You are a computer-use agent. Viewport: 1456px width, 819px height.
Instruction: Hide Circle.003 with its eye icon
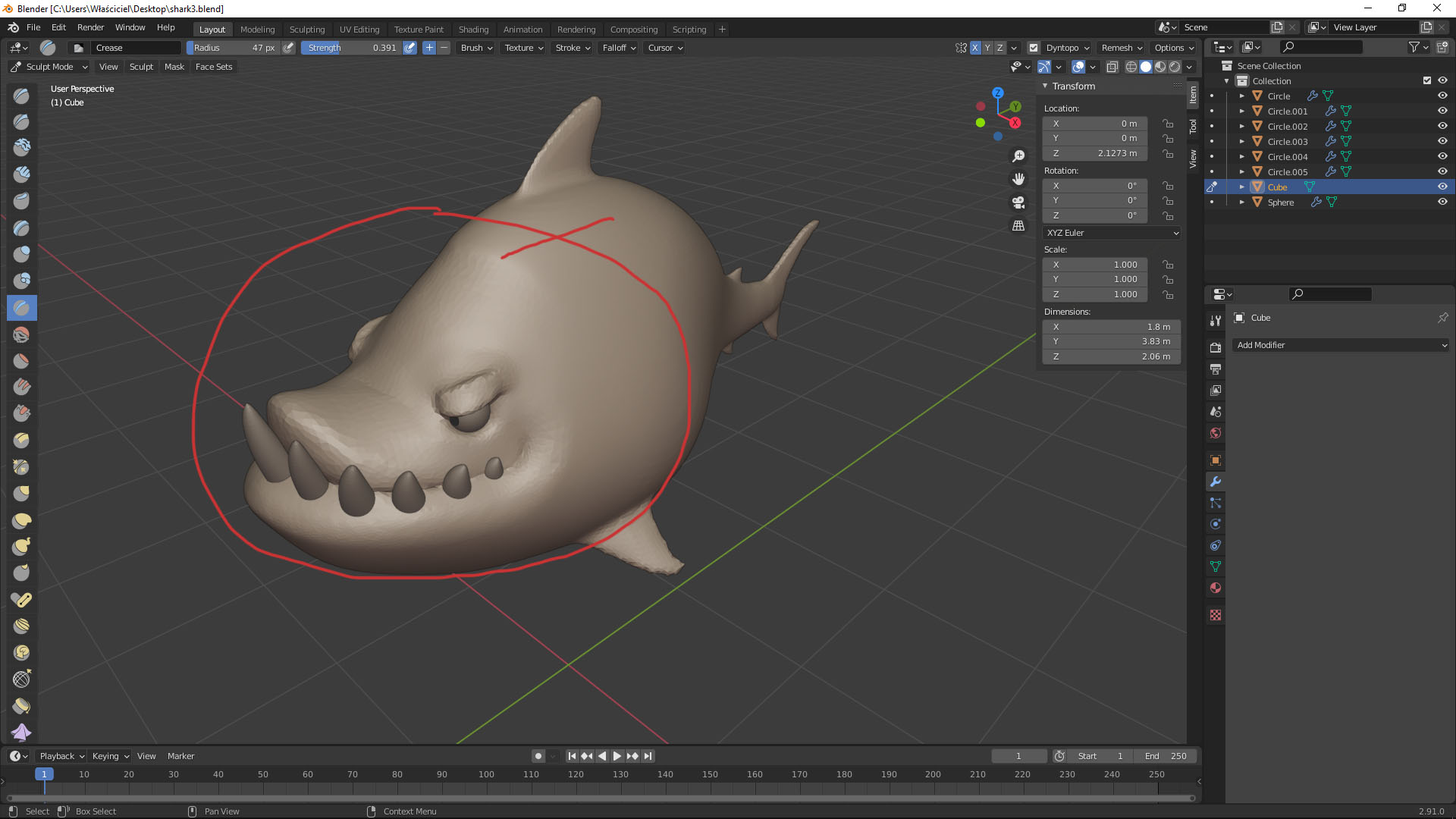1442,141
